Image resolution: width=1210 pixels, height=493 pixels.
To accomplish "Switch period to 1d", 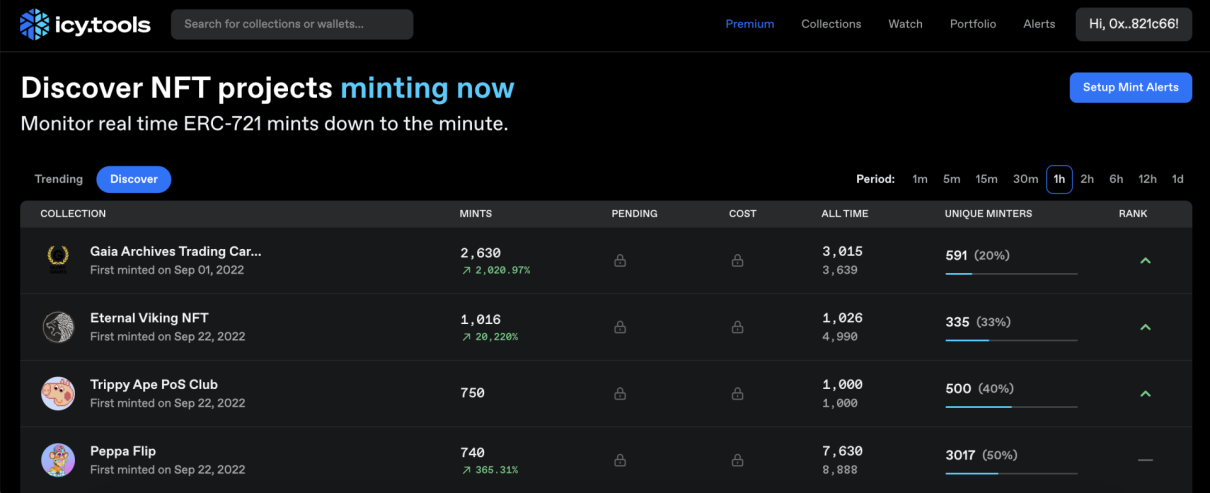I will [1177, 179].
